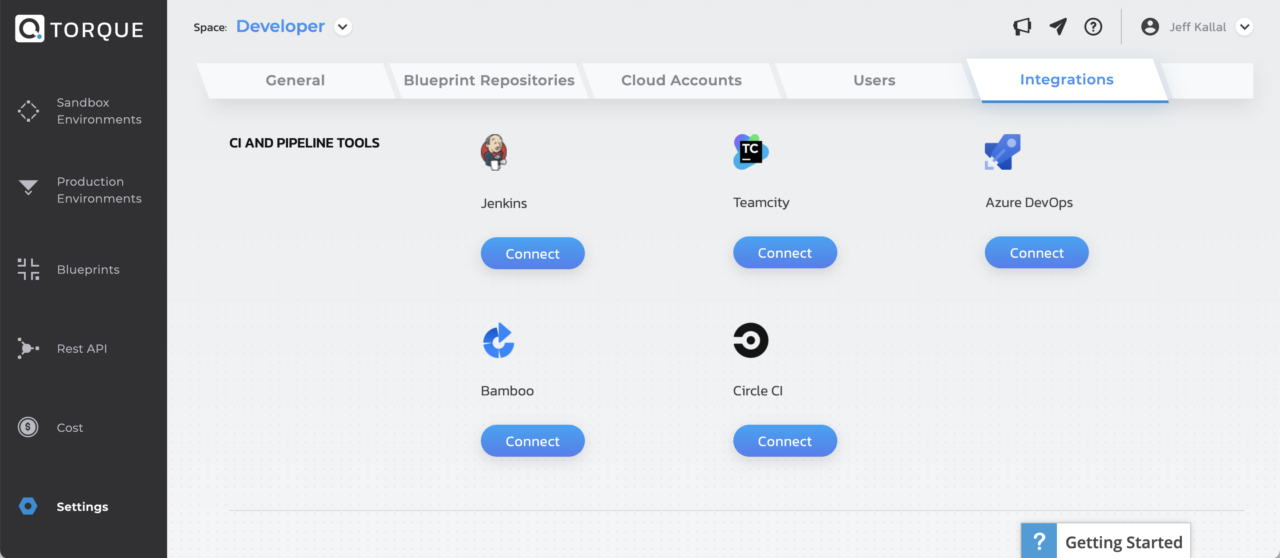Image resolution: width=1280 pixels, height=558 pixels.
Task: Open the announcements megaphone icon
Action: 1022,27
